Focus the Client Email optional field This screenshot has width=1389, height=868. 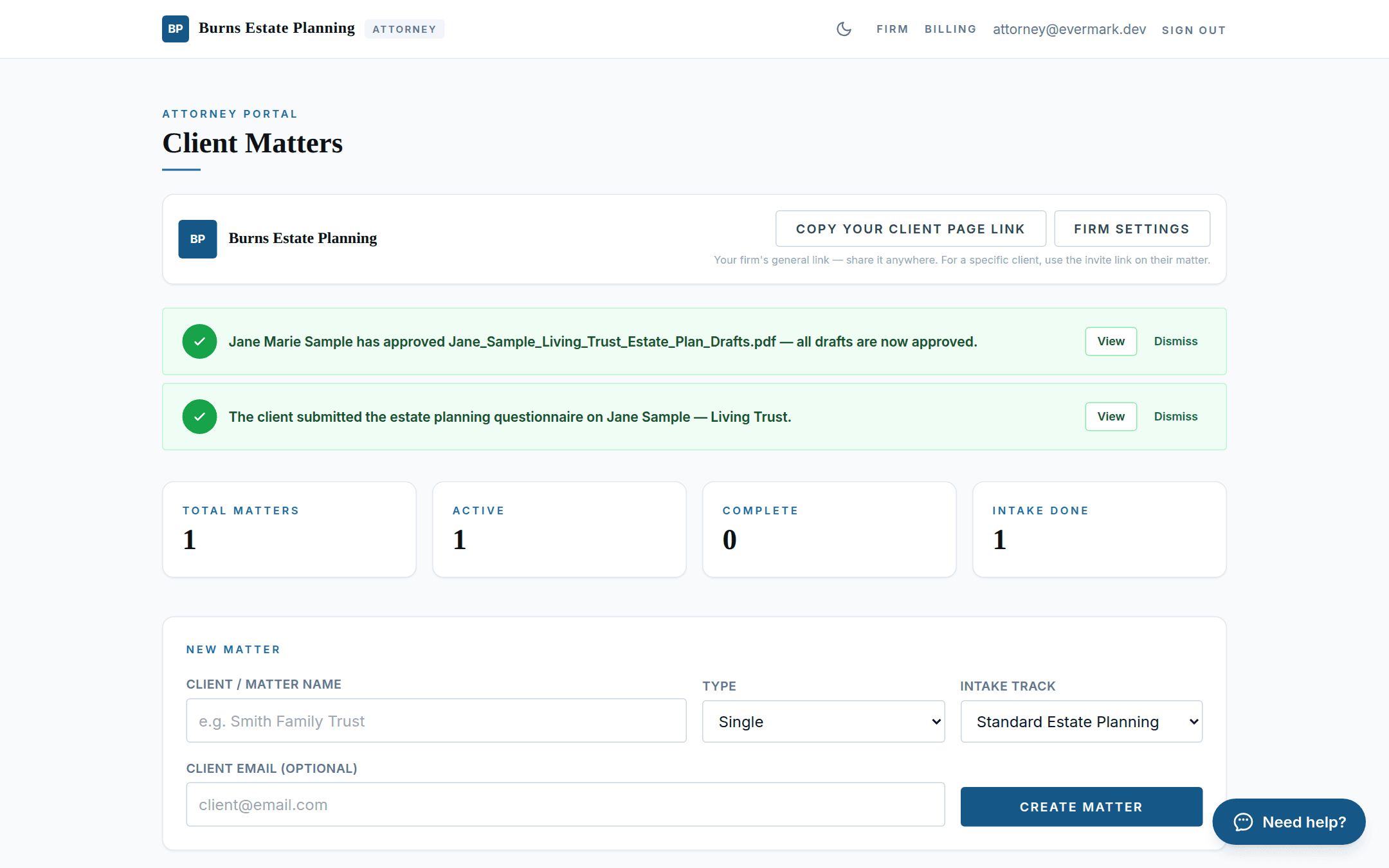(x=565, y=804)
